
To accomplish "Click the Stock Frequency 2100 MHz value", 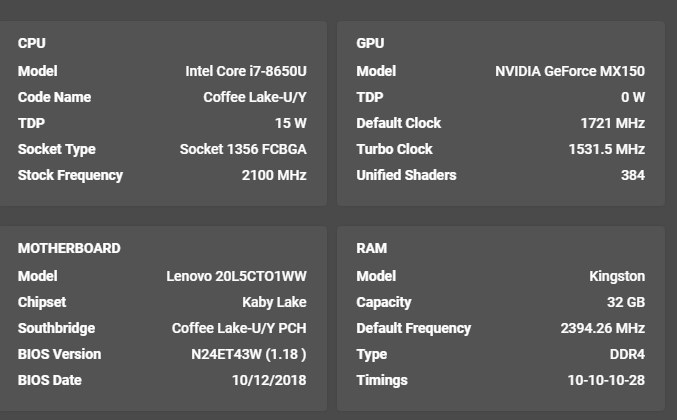I will pos(274,175).
